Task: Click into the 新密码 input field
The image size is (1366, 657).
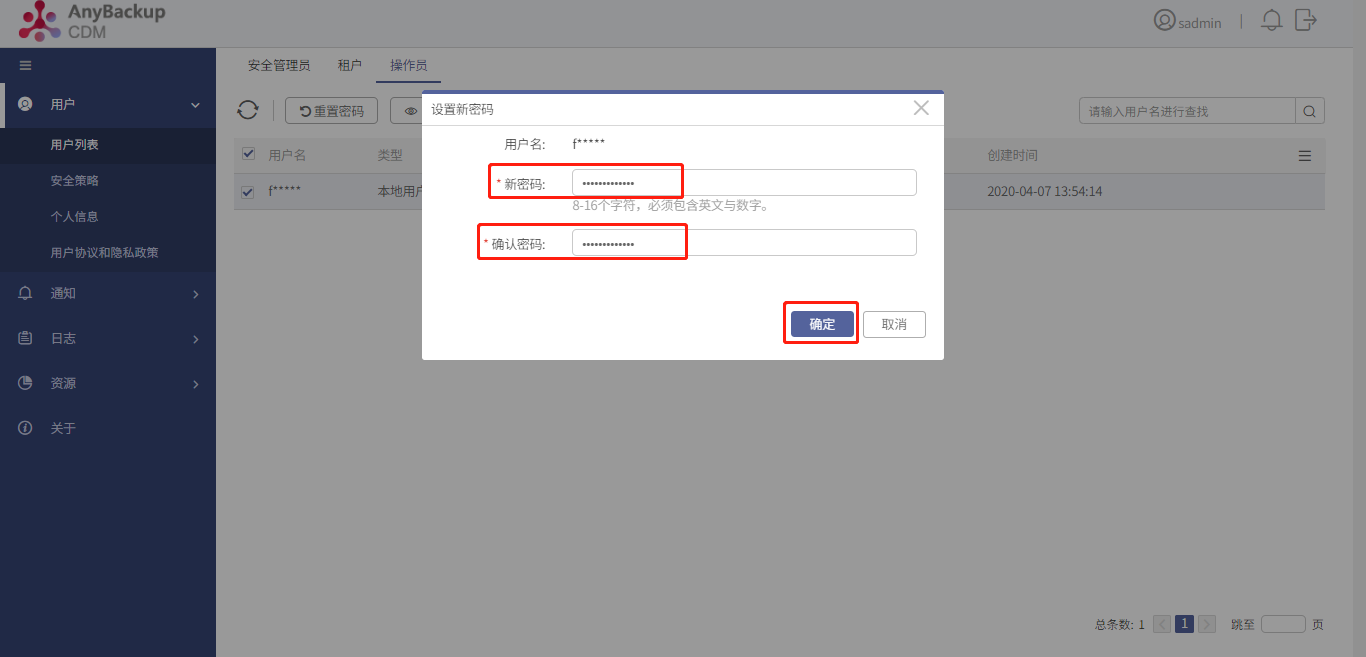Action: tap(744, 183)
